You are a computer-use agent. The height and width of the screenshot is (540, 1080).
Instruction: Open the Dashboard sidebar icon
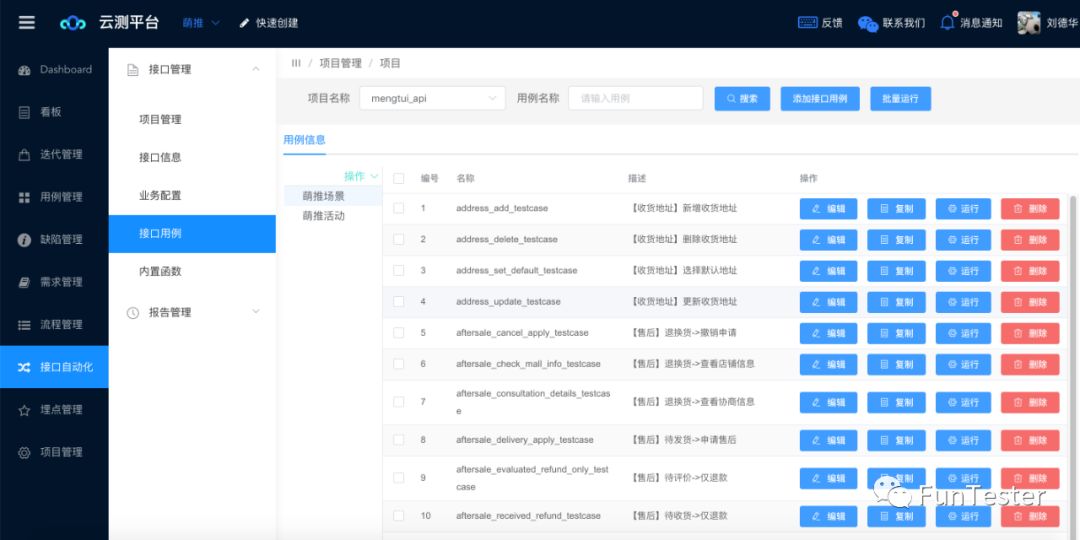pos(24,70)
